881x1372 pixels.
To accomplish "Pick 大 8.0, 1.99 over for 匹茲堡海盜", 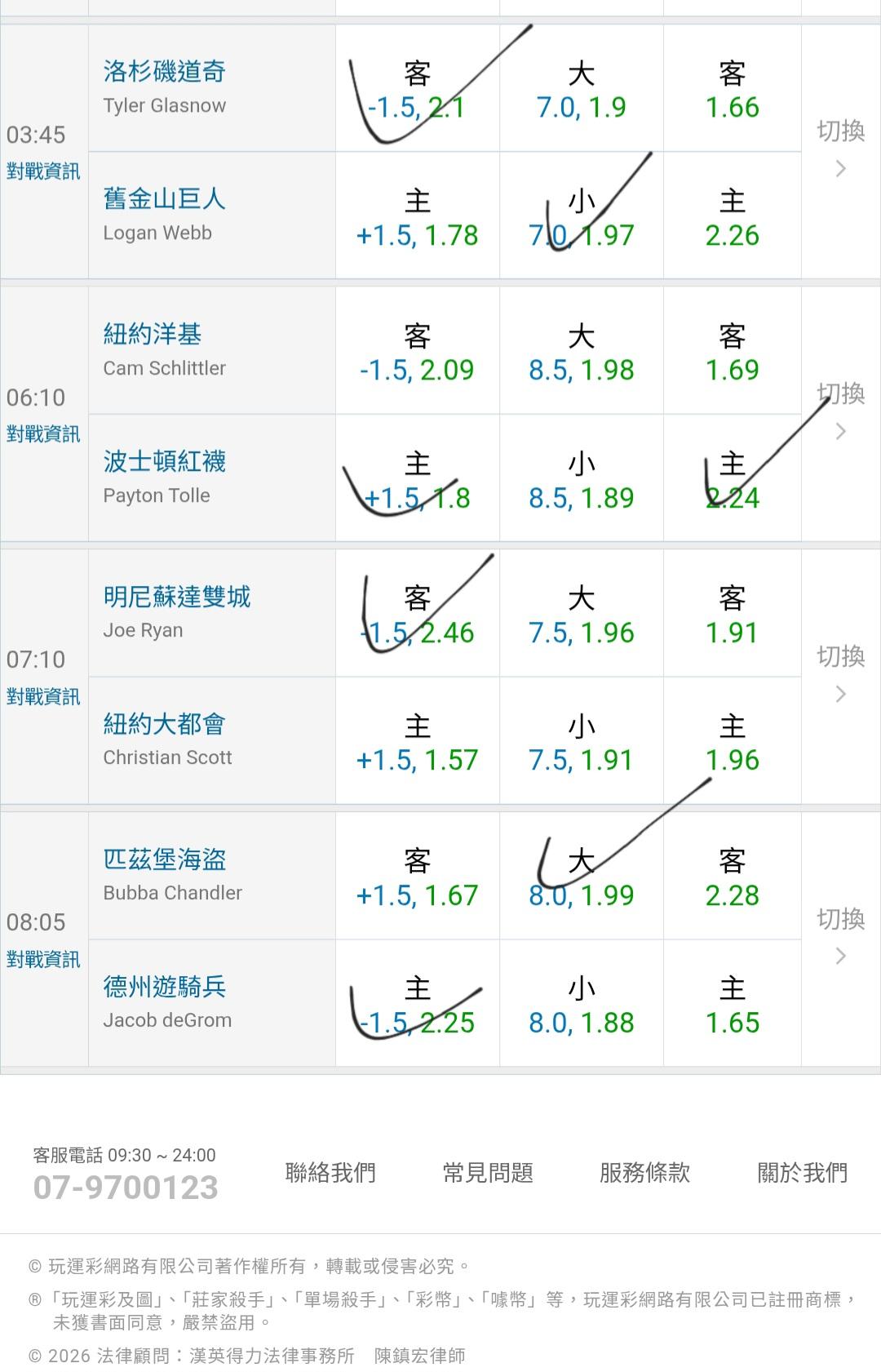I will (581, 877).
